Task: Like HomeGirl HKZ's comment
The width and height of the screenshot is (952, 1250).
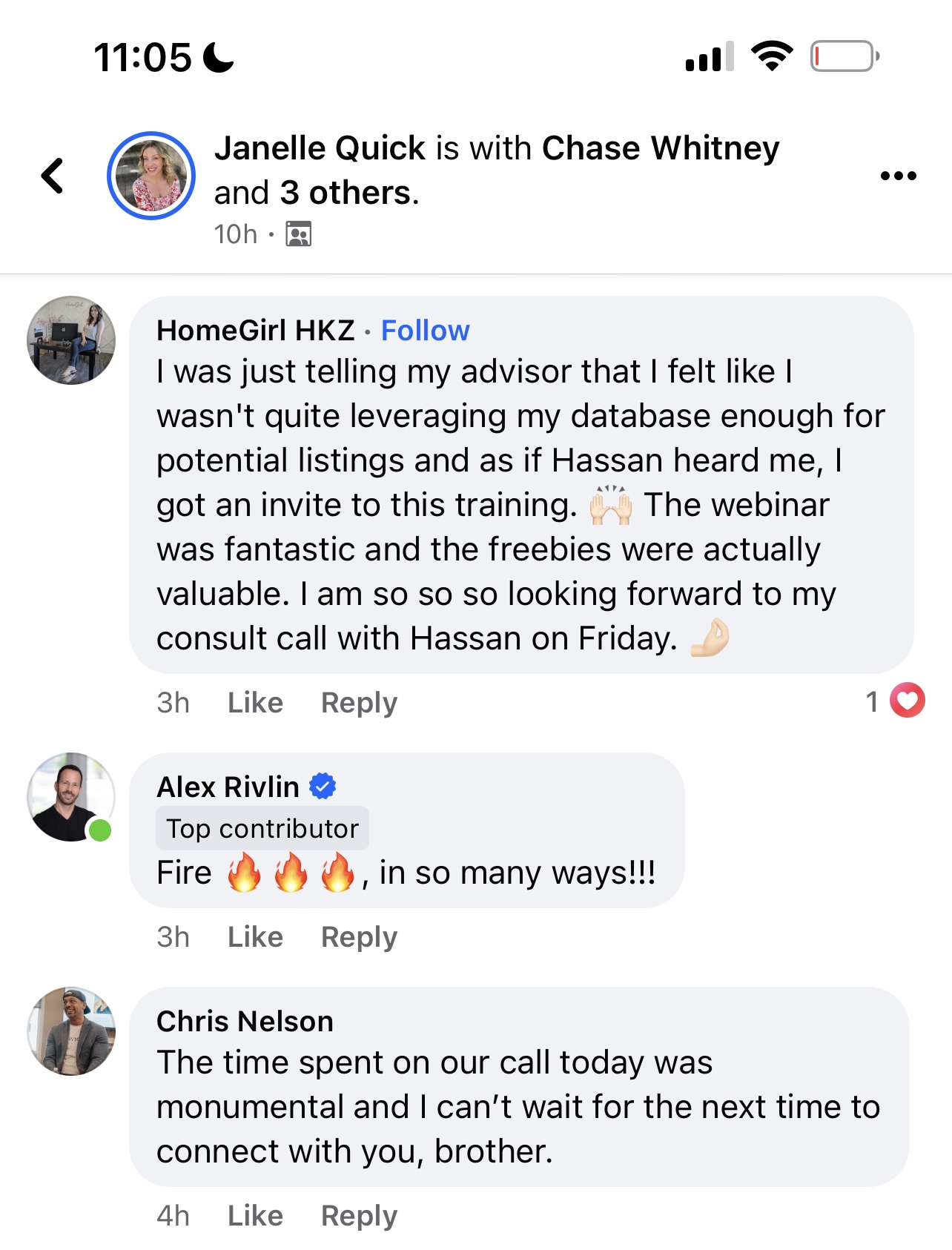Action: pos(255,702)
